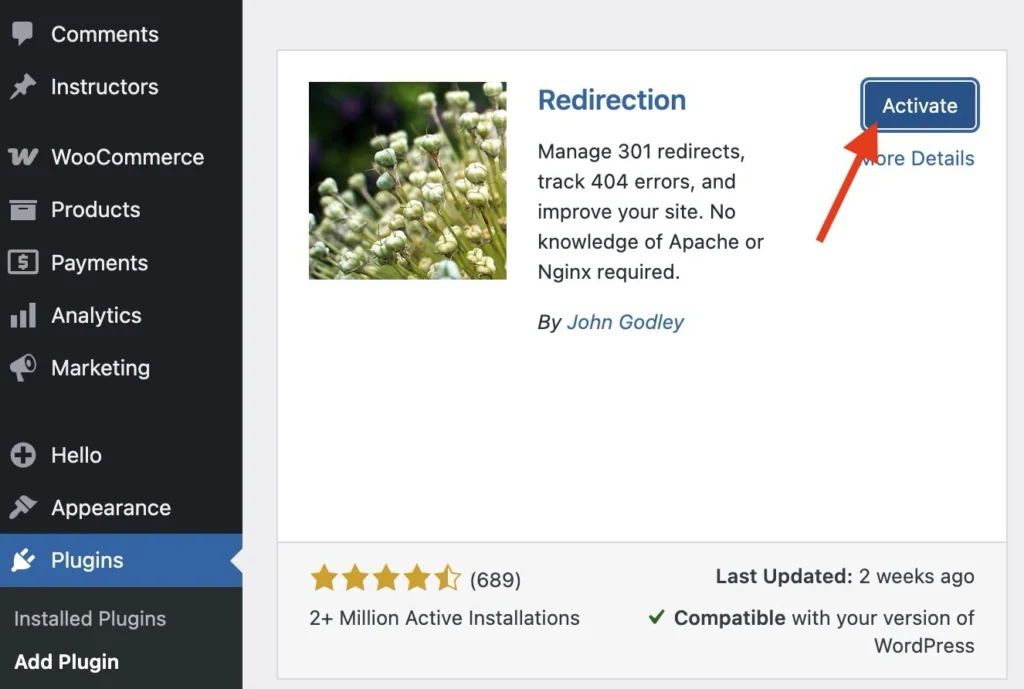The width and height of the screenshot is (1024, 689).
Task: Open More Details for Redirection
Action: coord(927,159)
